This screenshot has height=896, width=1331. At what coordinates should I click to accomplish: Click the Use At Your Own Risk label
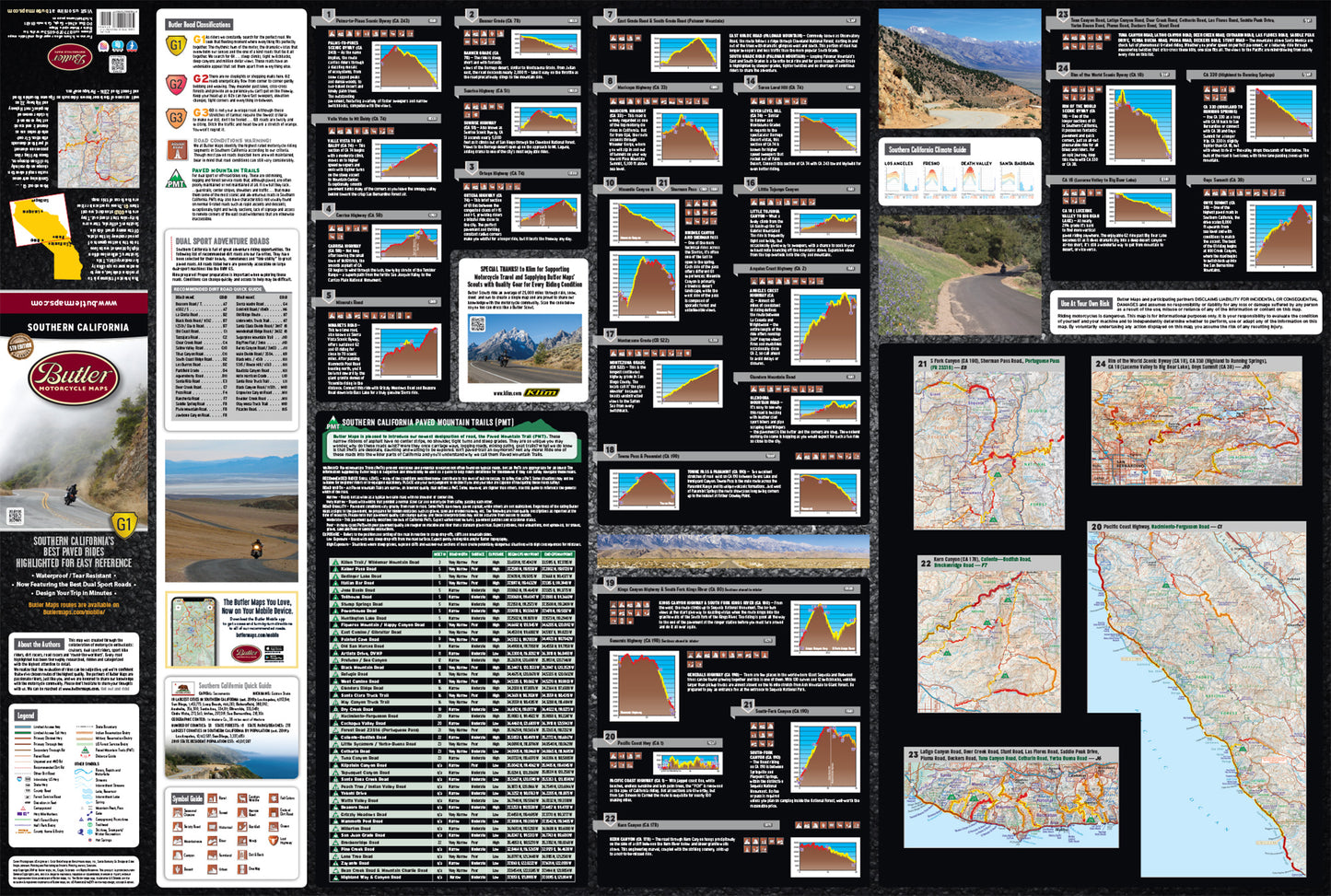coord(1085,303)
